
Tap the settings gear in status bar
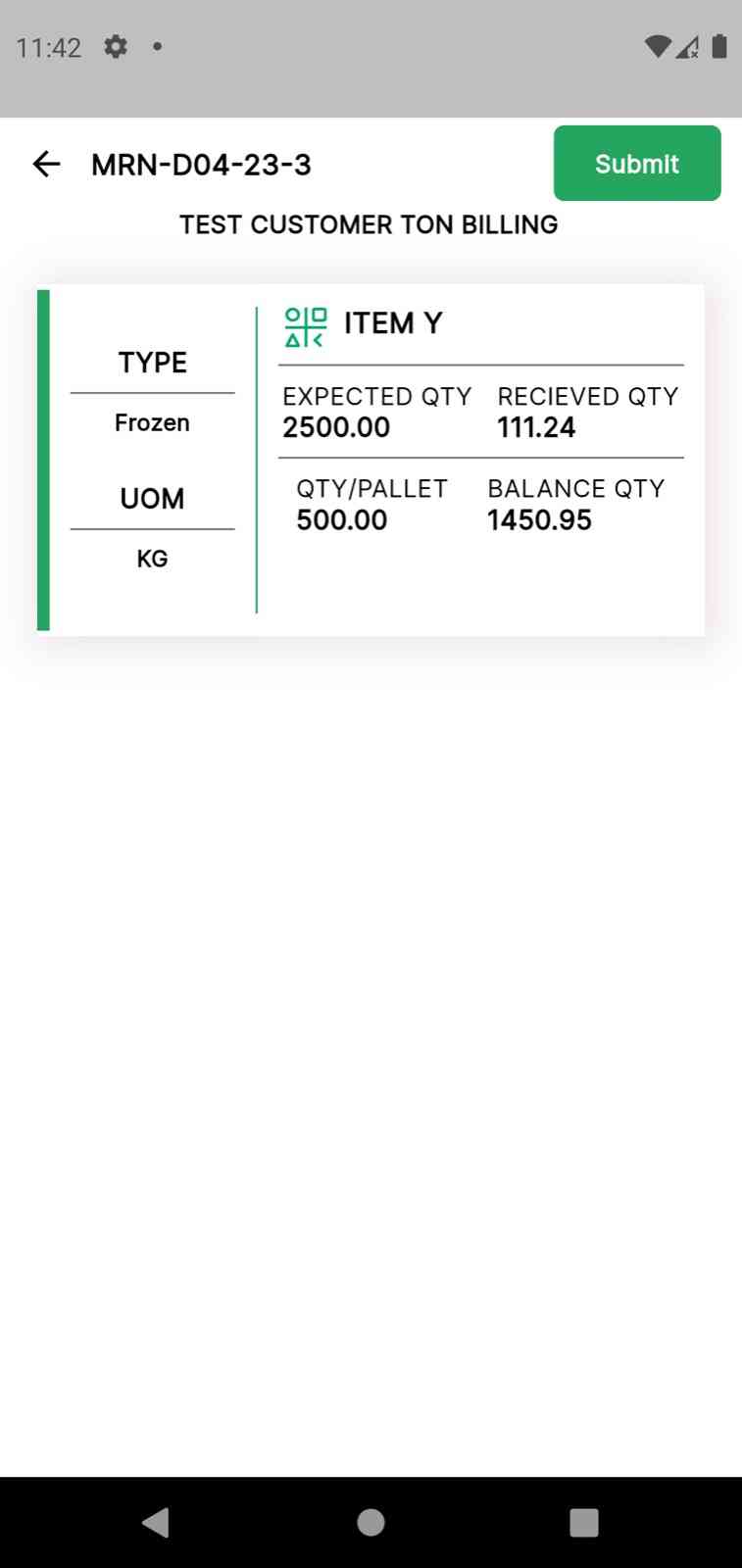116,46
